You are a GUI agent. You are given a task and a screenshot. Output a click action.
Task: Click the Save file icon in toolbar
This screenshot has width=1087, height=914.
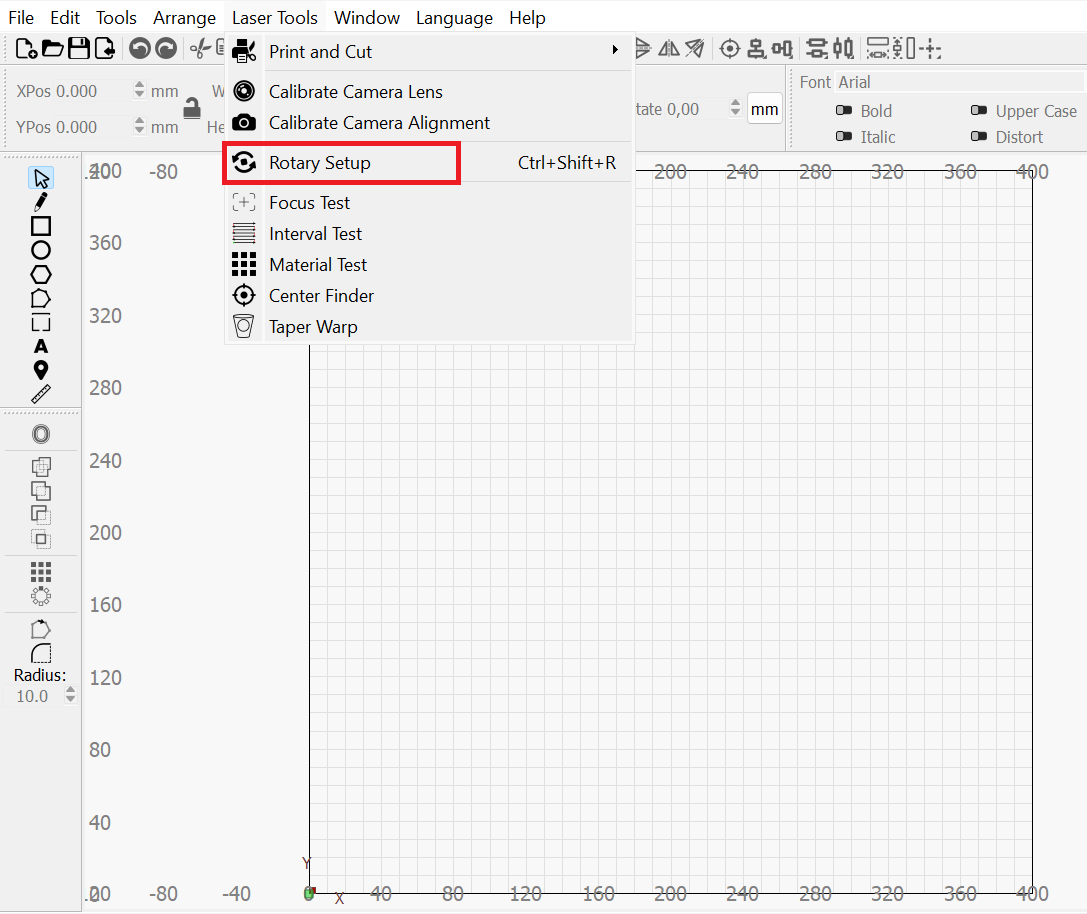pos(77,48)
